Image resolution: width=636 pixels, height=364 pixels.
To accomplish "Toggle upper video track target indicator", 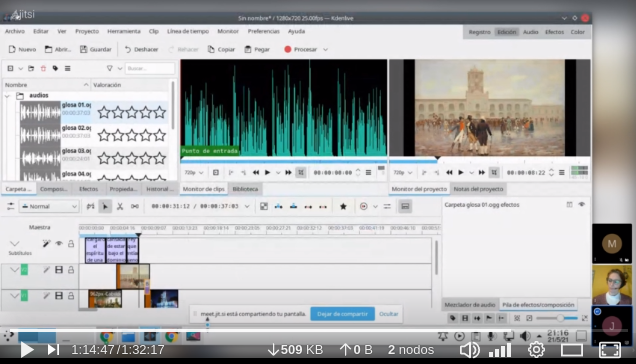I will (24, 270).
